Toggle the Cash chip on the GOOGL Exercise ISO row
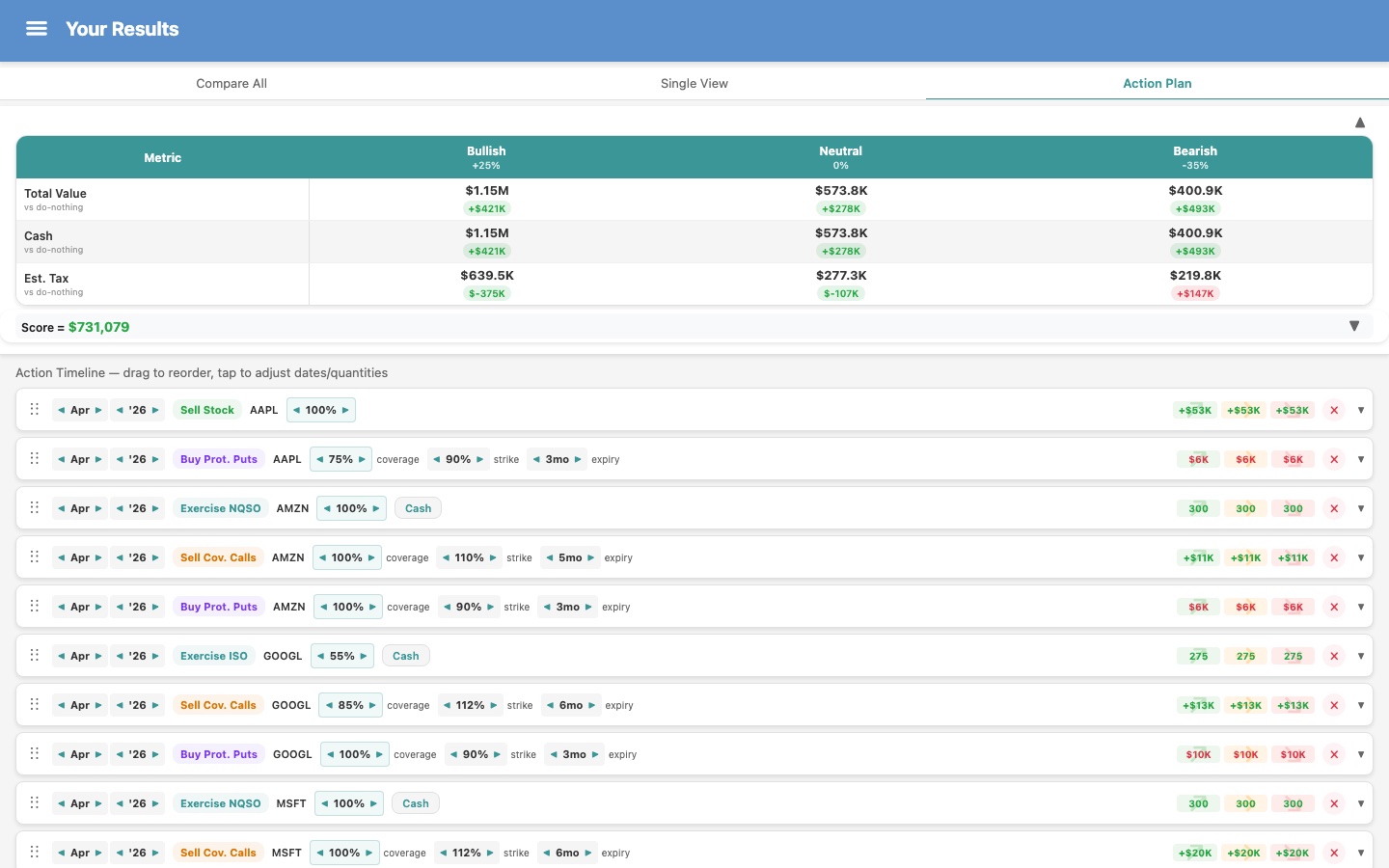Image resolution: width=1389 pixels, height=868 pixels. tap(406, 656)
